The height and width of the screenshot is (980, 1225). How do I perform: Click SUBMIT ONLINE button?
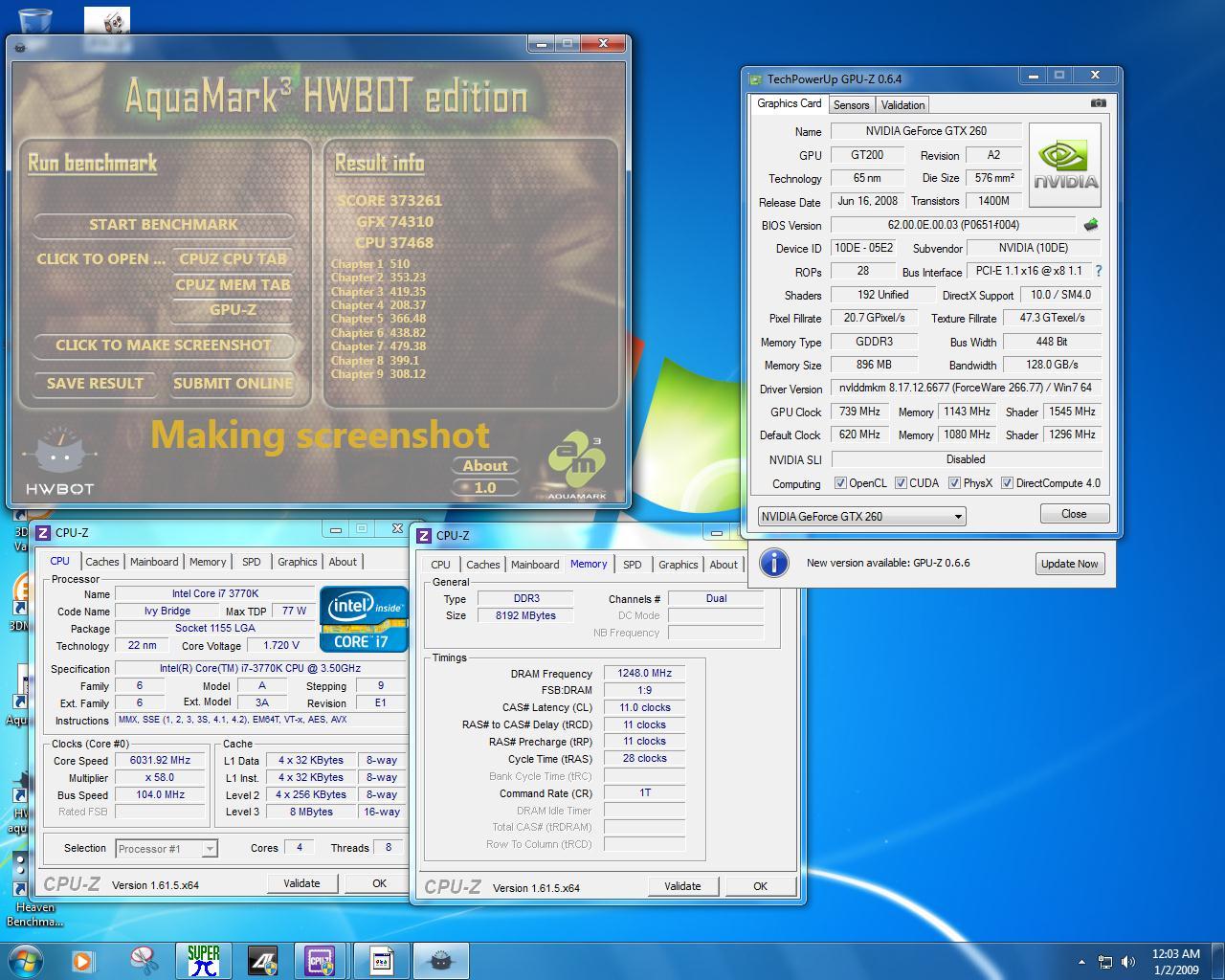233,383
